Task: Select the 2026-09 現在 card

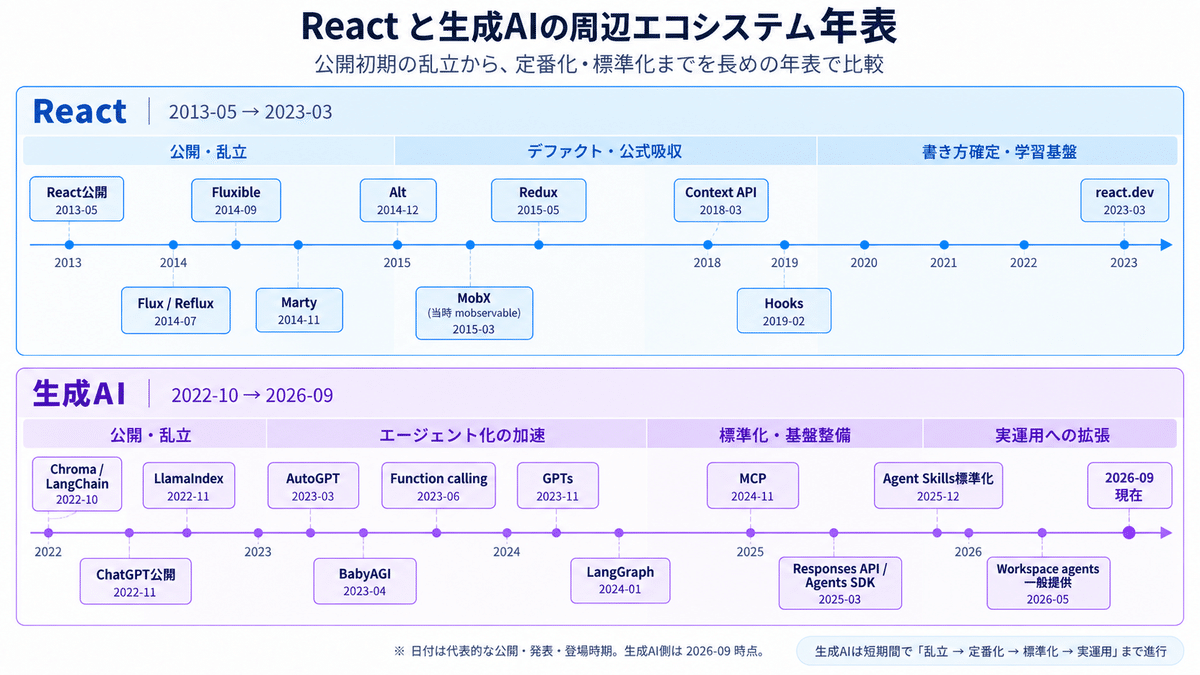Action: (x=1129, y=487)
